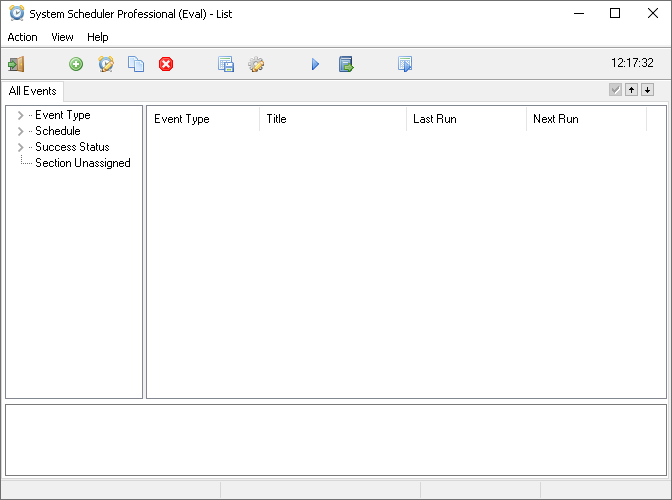Close the System Scheduler window
Image resolution: width=672 pixels, height=500 pixels.
pyautogui.click(x=653, y=14)
